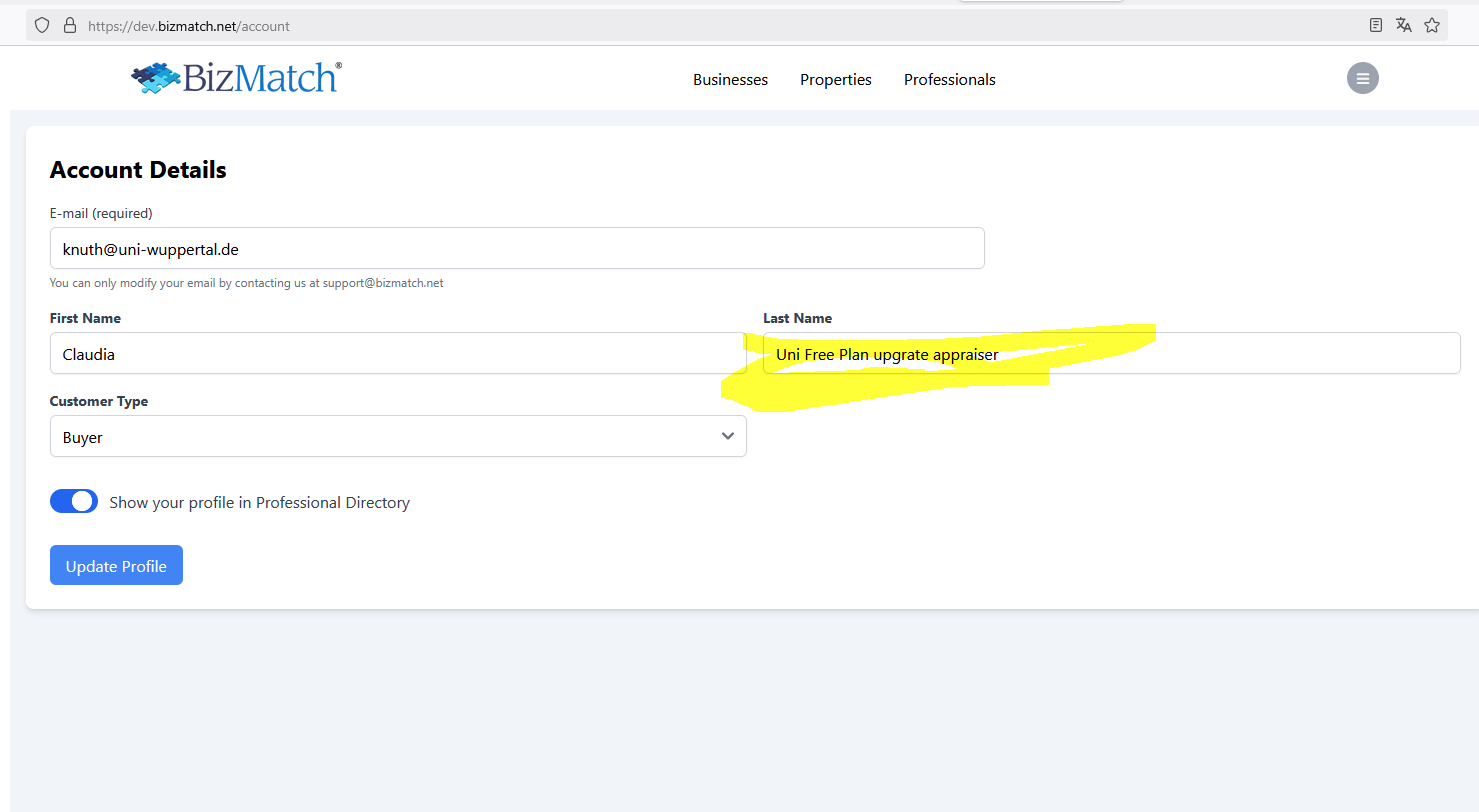Focus the First Name field containing Claudia
Image resolution: width=1479 pixels, height=812 pixels.
click(x=397, y=354)
